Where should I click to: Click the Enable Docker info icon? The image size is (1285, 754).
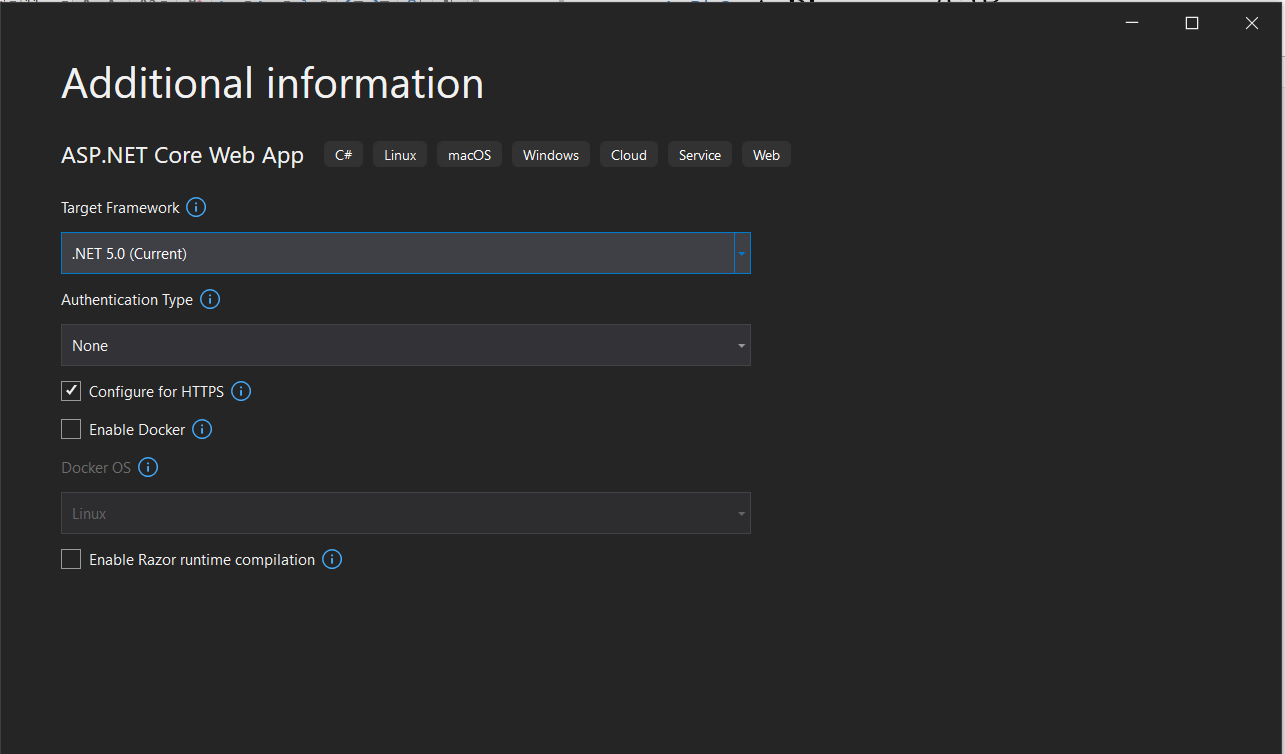pos(202,430)
